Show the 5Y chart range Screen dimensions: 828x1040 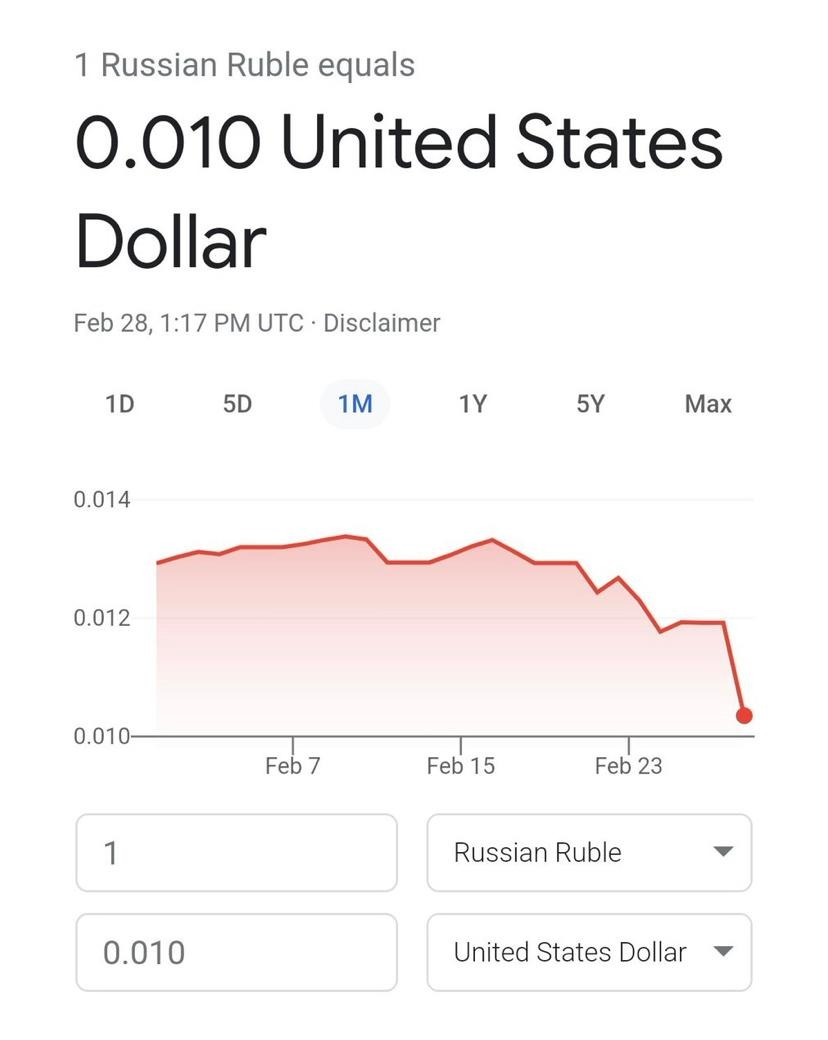tap(590, 404)
